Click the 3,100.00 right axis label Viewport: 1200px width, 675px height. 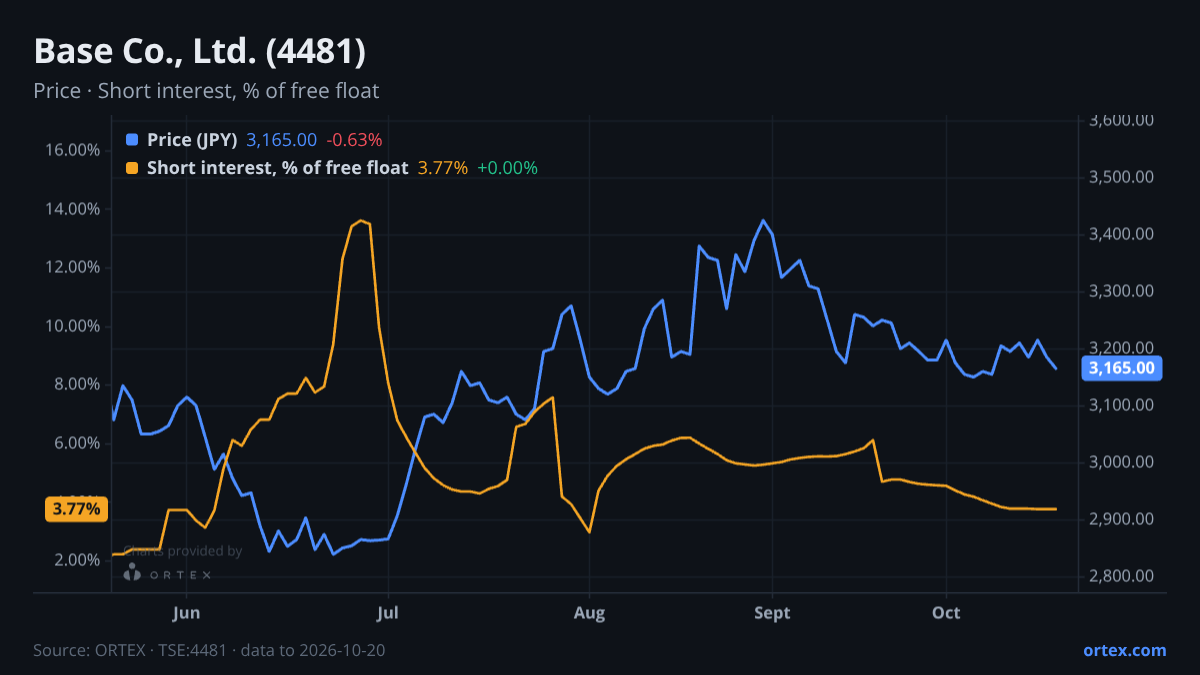pyautogui.click(x=1121, y=405)
